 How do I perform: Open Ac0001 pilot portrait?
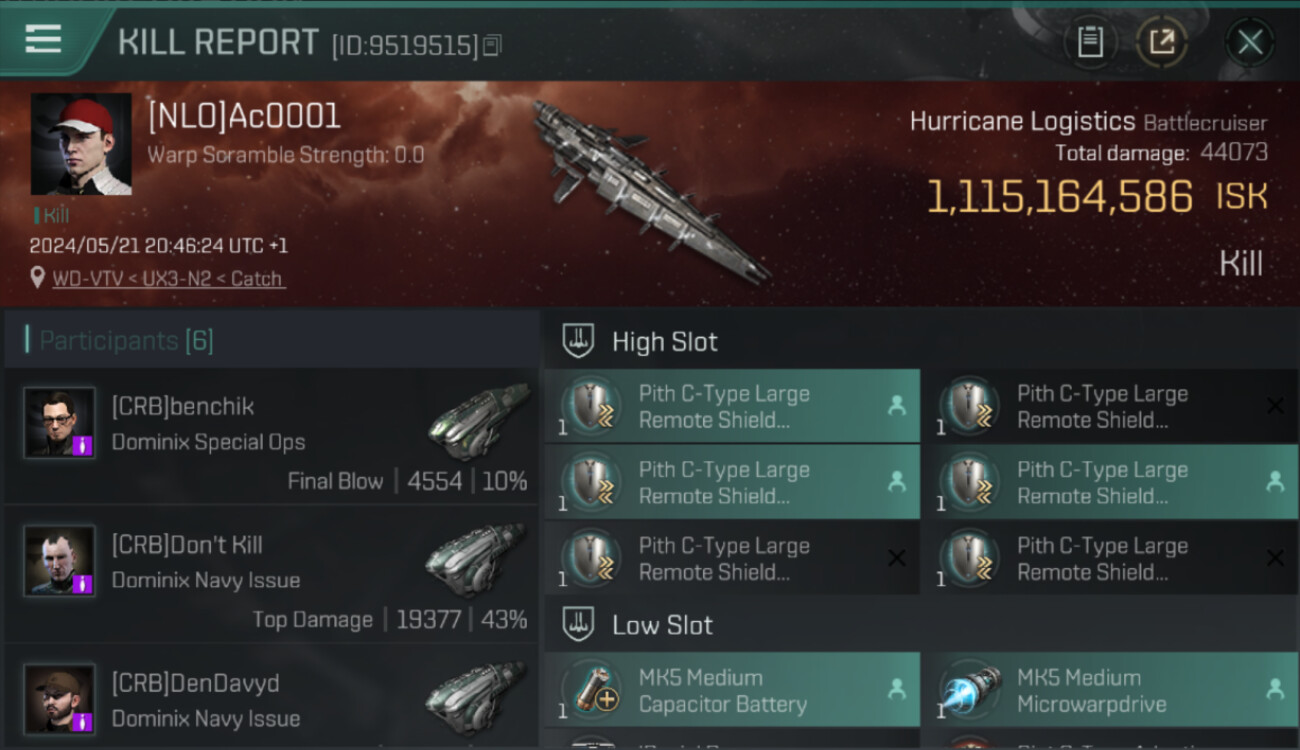tap(81, 144)
